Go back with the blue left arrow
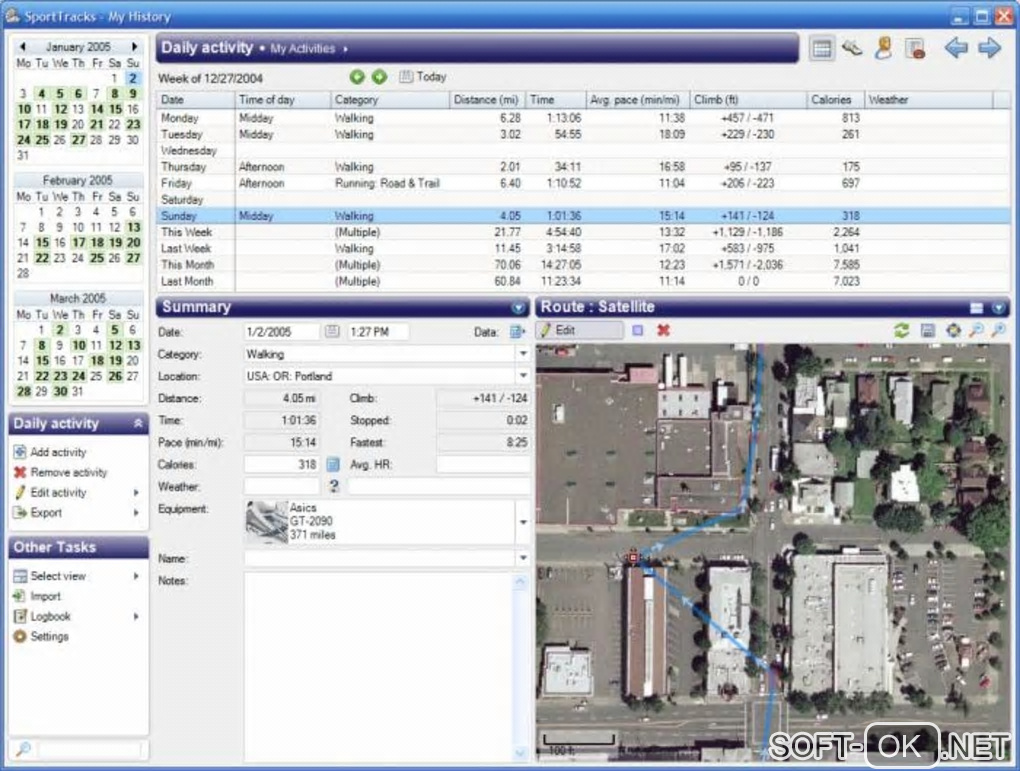Viewport: 1020px width, 771px height. coord(956,47)
